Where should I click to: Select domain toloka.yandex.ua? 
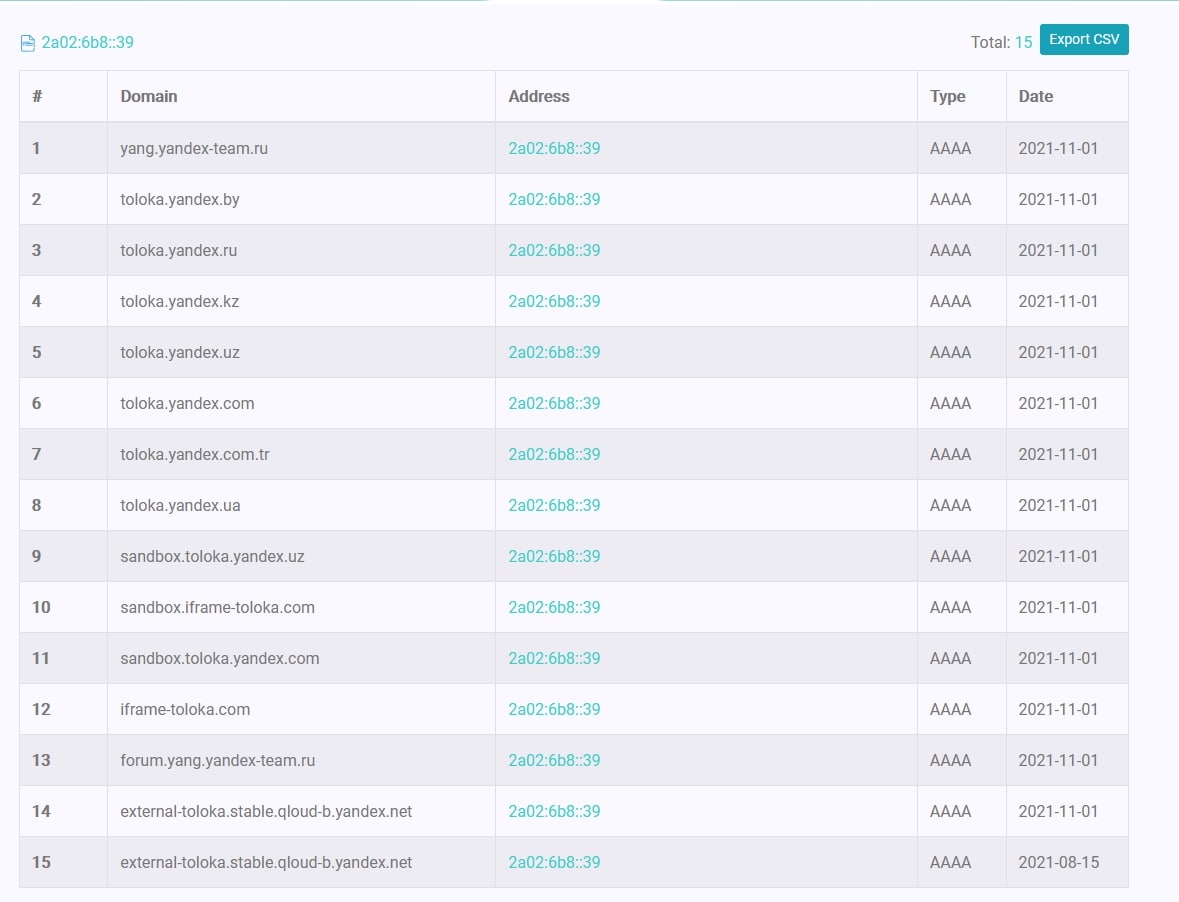point(180,506)
